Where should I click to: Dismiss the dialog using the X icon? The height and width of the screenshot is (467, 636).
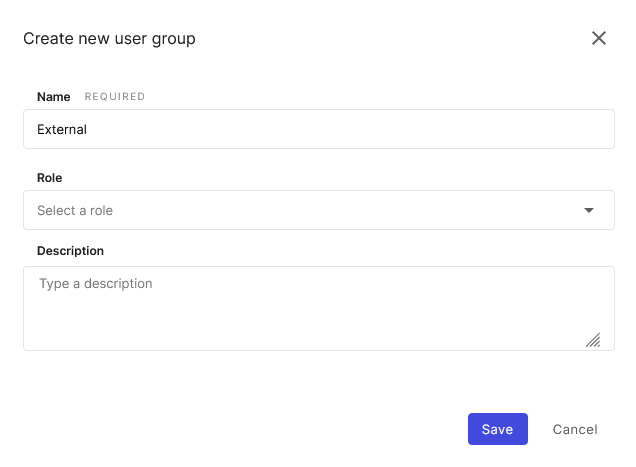[599, 39]
